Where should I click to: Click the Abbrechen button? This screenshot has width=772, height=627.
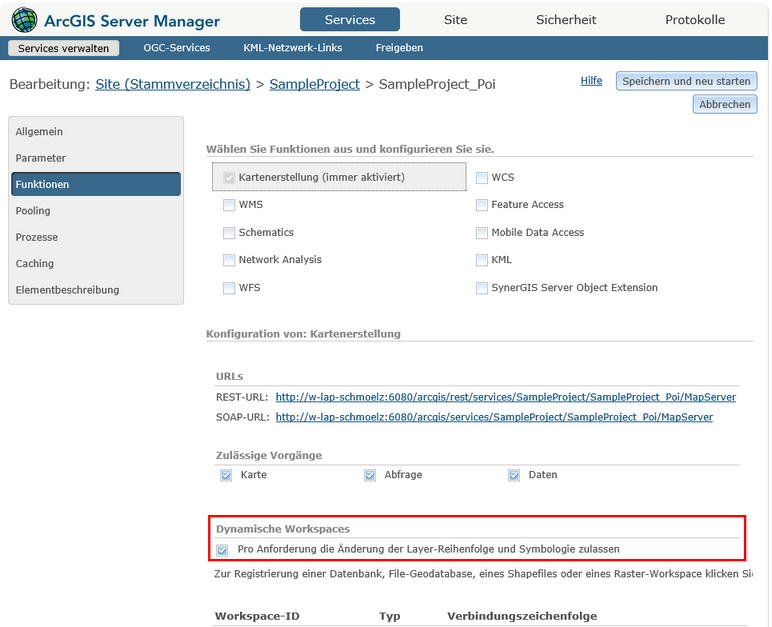tap(725, 104)
